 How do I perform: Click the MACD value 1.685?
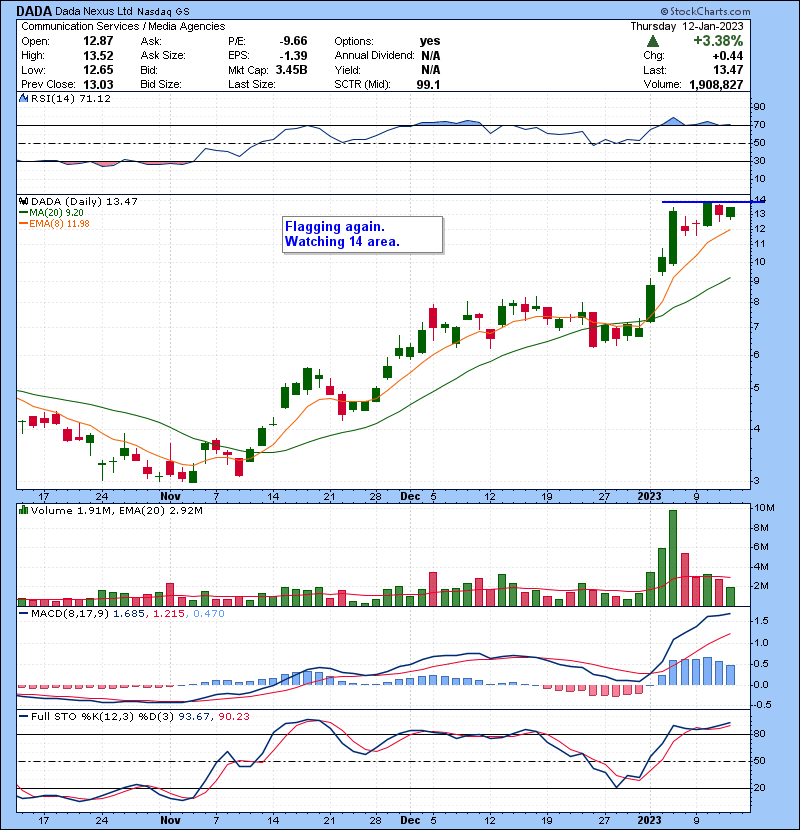[129, 614]
